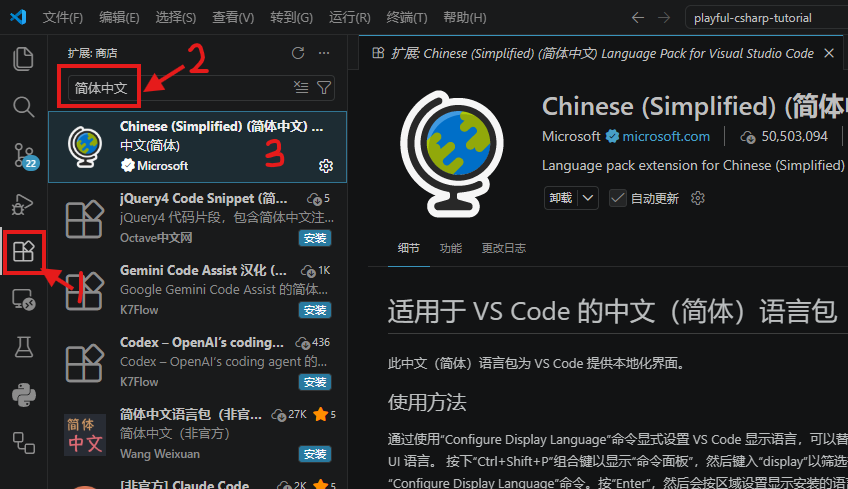The image size is (848, 489).
Task: Toggle the 自动更新 checkbox
Action: click(617, 199)
